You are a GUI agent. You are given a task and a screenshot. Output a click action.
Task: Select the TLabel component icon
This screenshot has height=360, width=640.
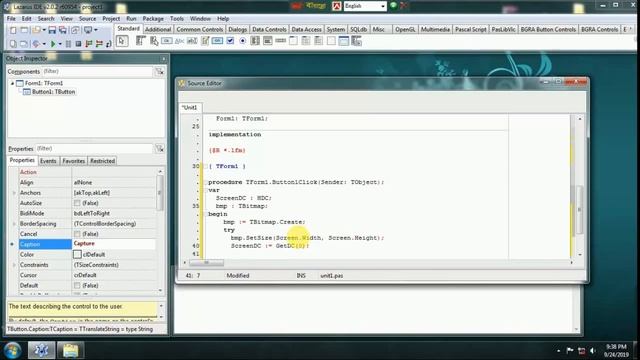179,41
